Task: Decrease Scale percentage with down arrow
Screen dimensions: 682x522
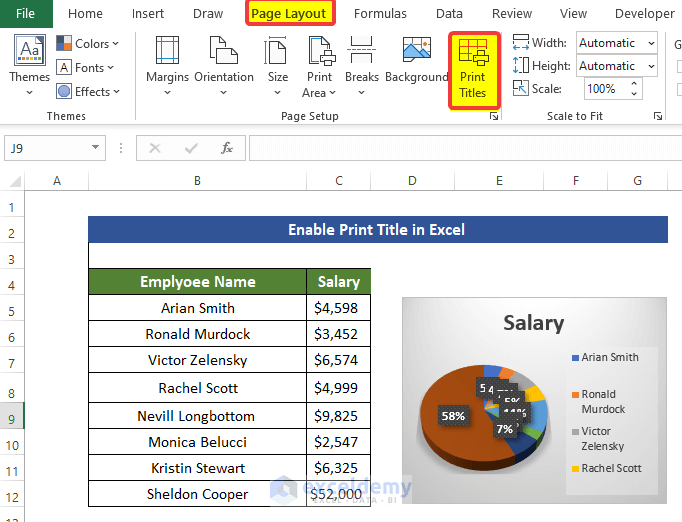Action: [x=634, y=94]
